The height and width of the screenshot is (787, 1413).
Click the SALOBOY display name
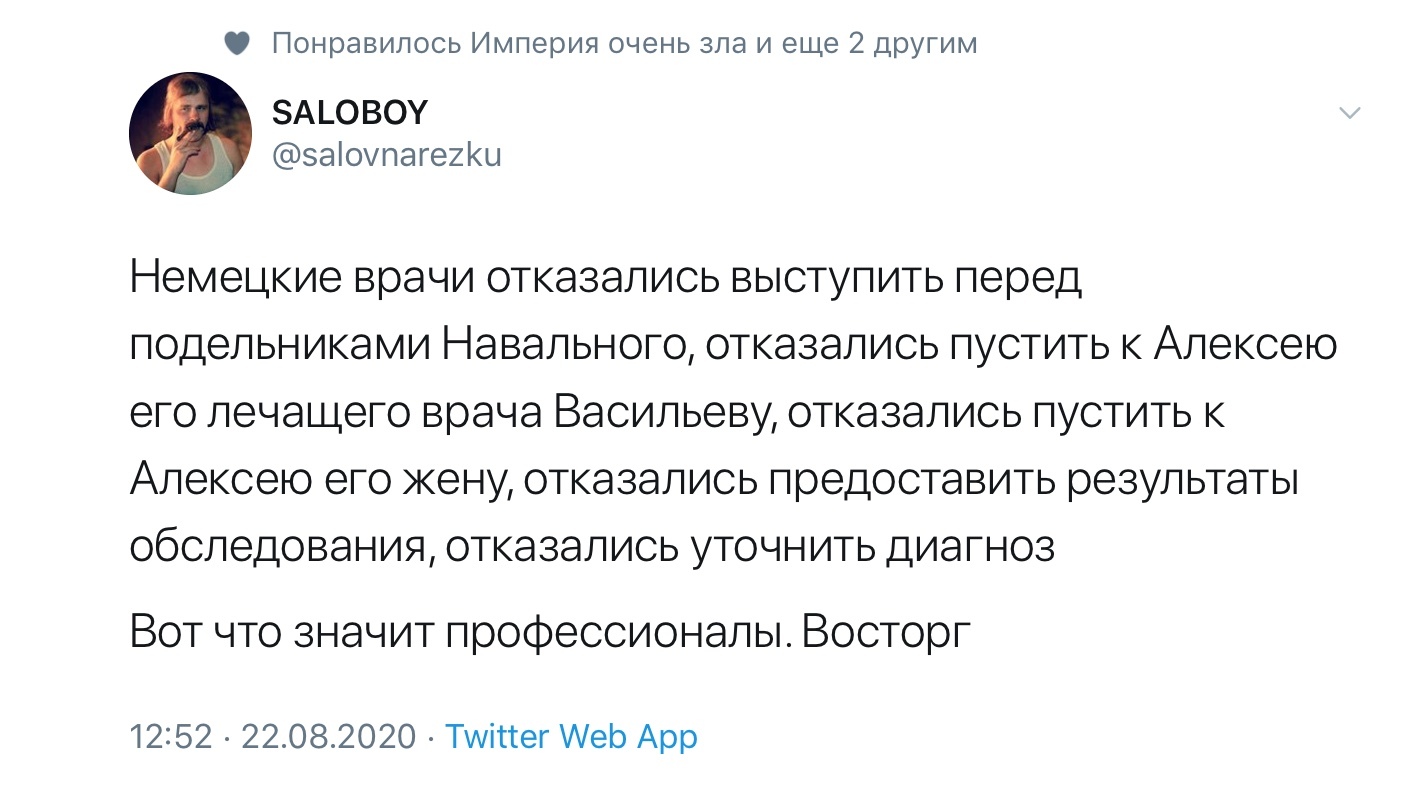pyautogui.click(x=349, y=113)
